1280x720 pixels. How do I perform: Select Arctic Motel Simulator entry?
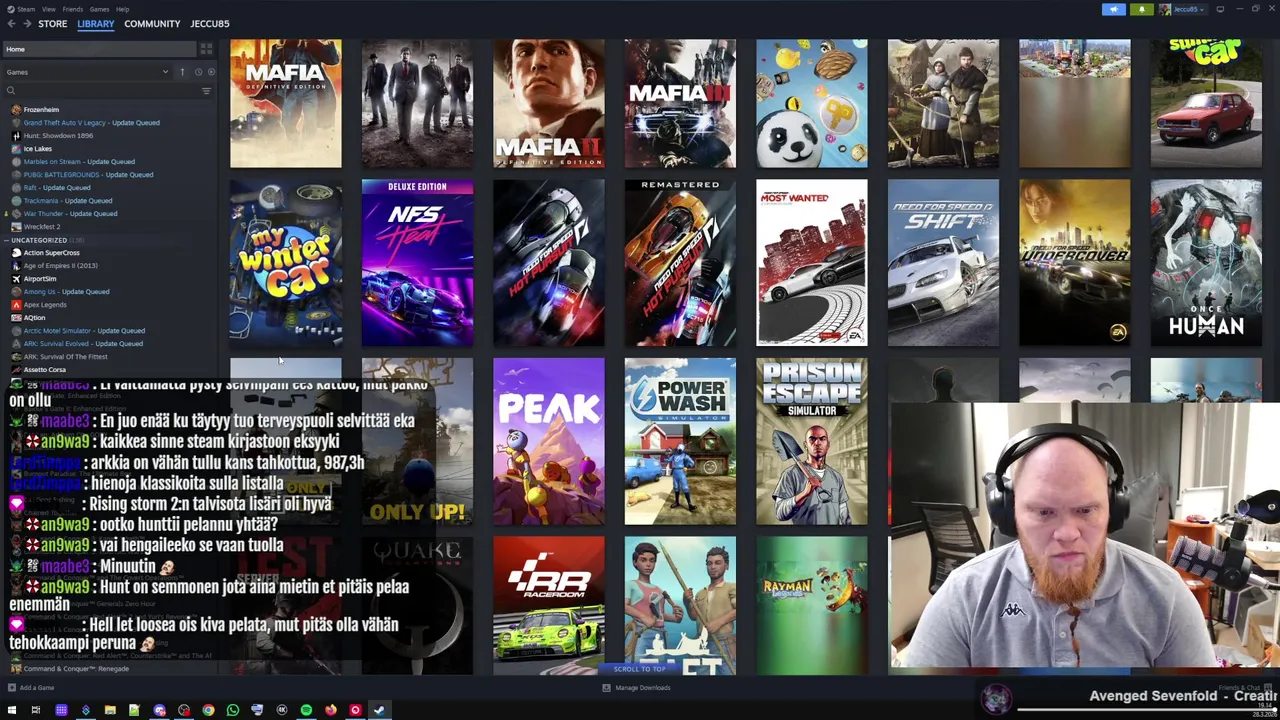[x=84, y=331]
